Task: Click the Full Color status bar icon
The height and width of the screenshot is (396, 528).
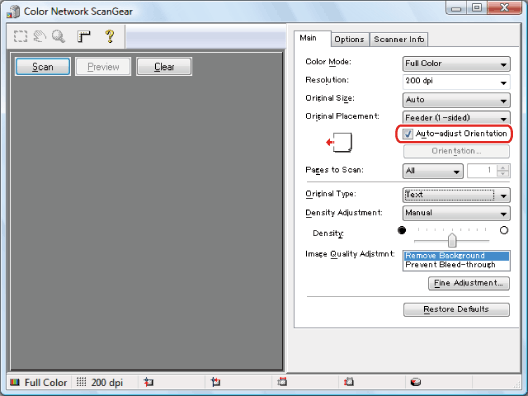Action: pos(15,383)
